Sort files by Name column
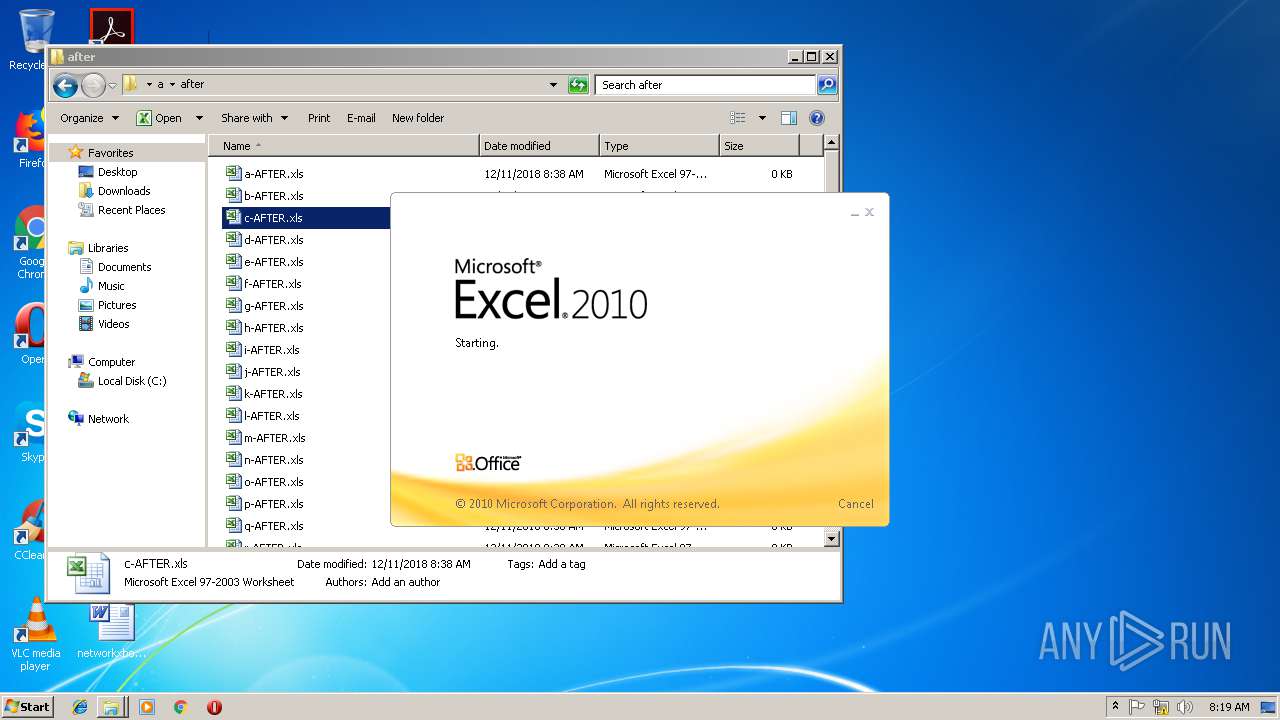The width and height of the screenshot is (1280, 720). coord(344,146)
